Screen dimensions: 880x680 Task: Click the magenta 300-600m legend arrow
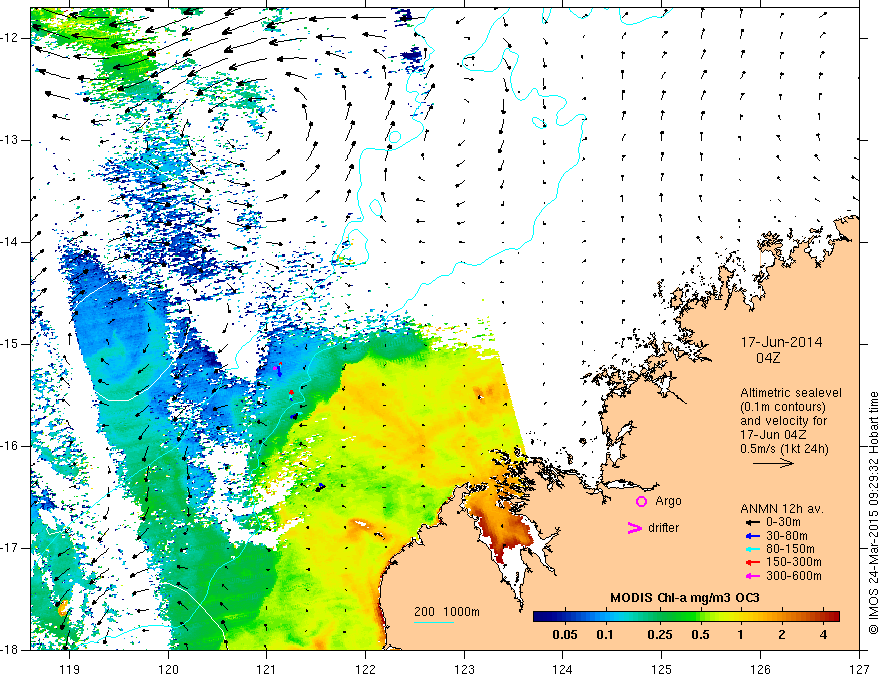[x=752, y=576]
